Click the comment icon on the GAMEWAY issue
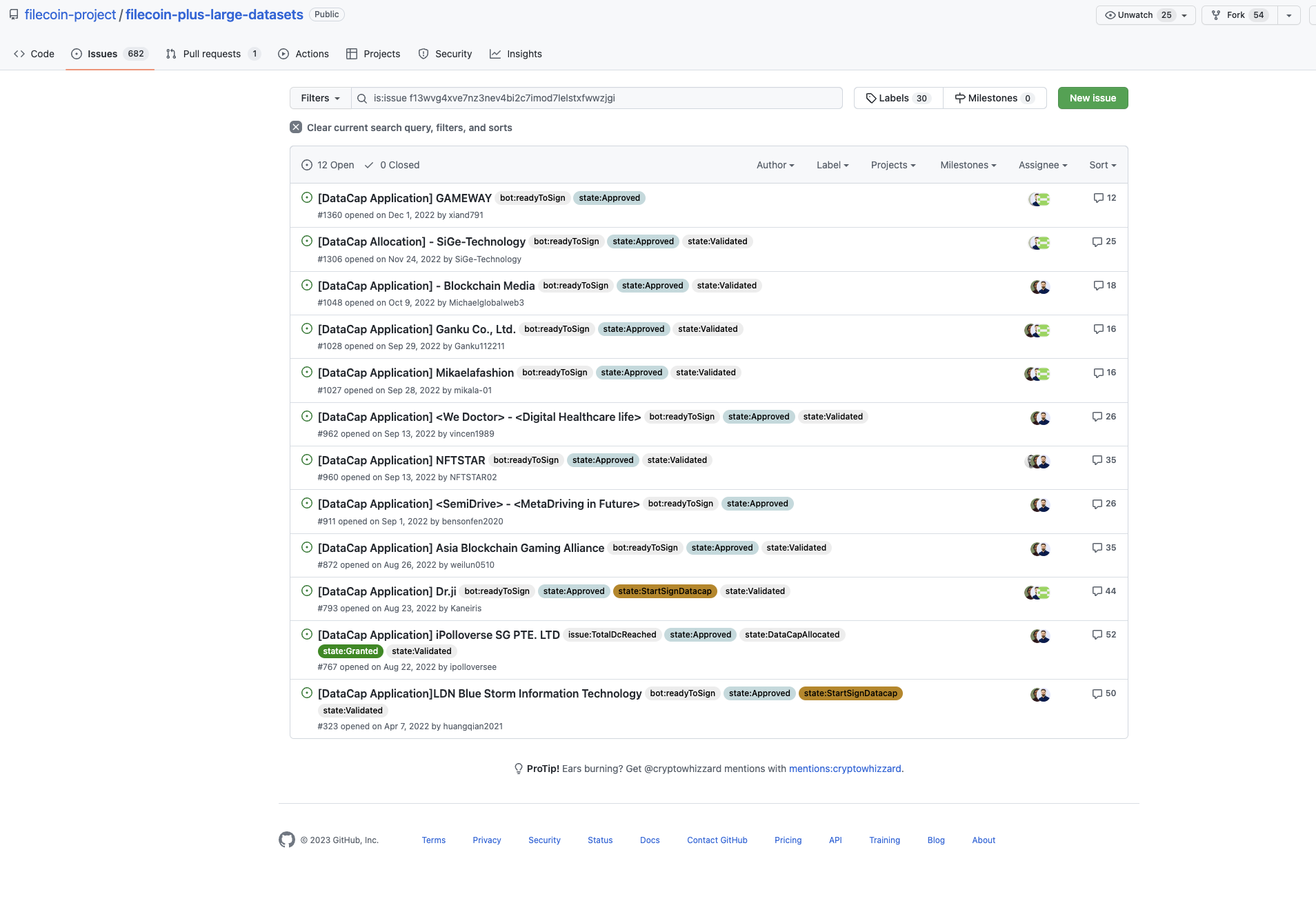The height and width of the screenshot is (899, 1316). 1097,198
